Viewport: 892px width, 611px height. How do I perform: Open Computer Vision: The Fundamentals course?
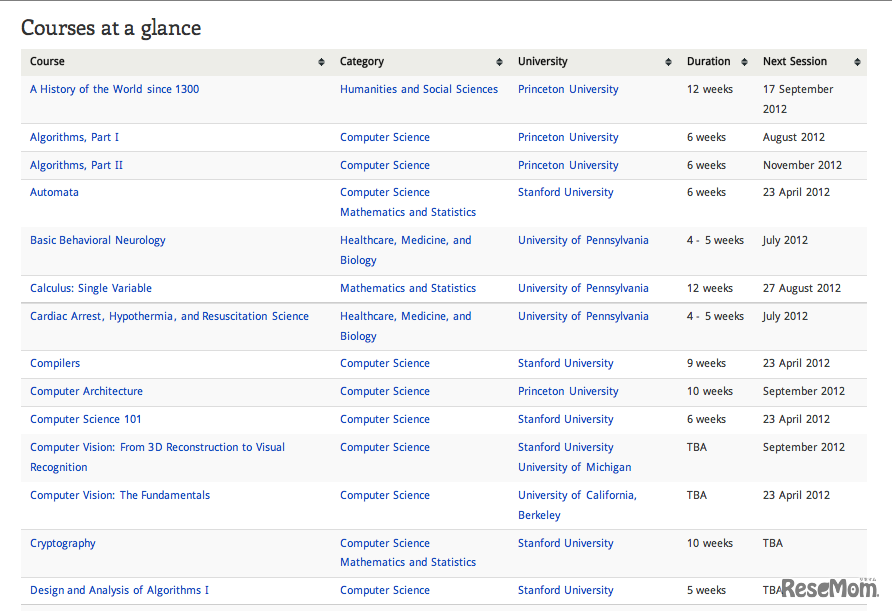pos(119,495)
